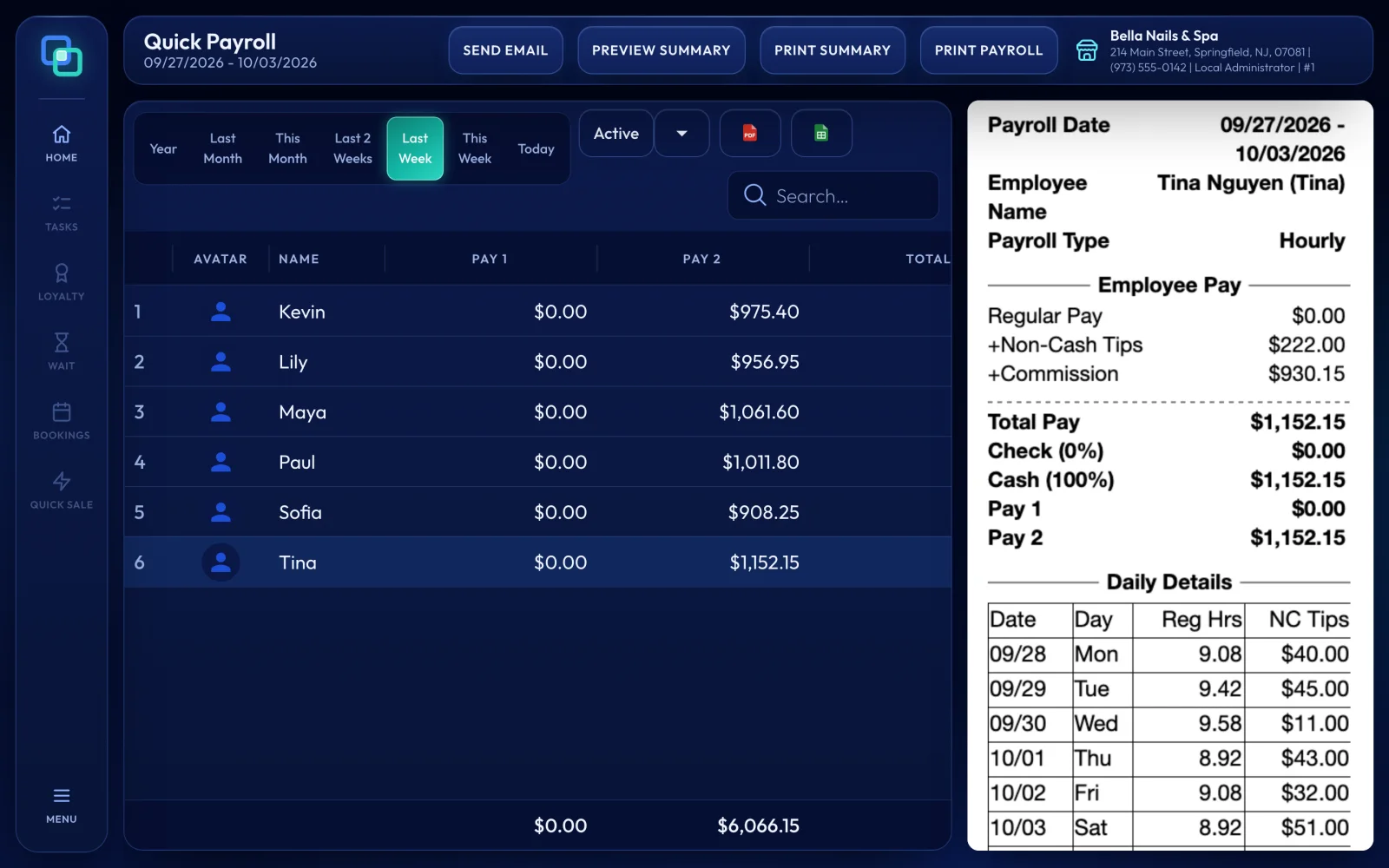Expand the Active status dropdown arrow
The image size is (1389, 868).
coord(681,133)
